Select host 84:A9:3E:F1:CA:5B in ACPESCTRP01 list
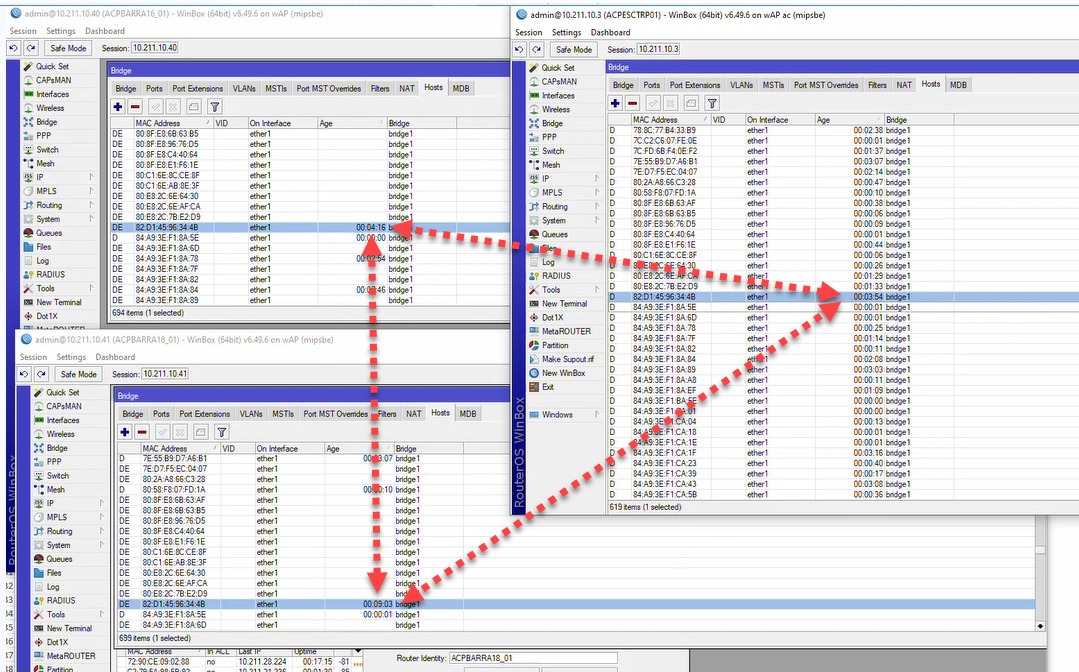 [x=842, y=495]
